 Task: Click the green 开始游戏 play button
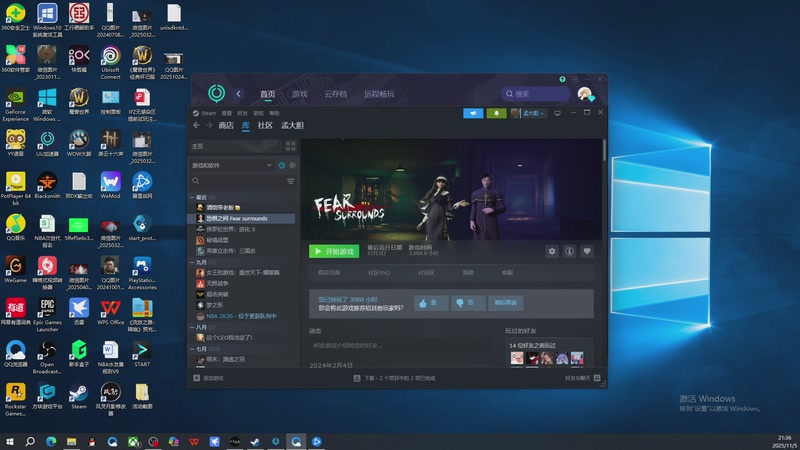[334, 251]
